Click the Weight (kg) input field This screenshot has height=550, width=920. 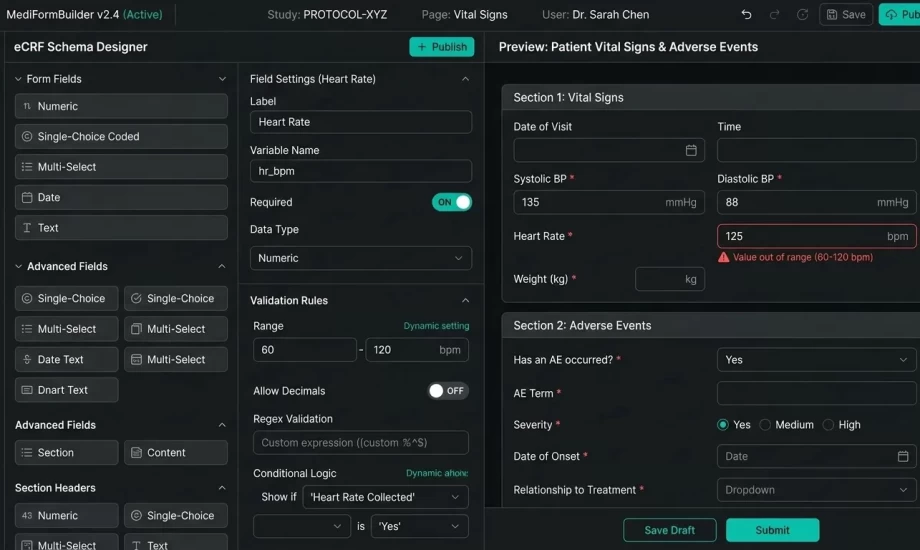tap(669, 279)
